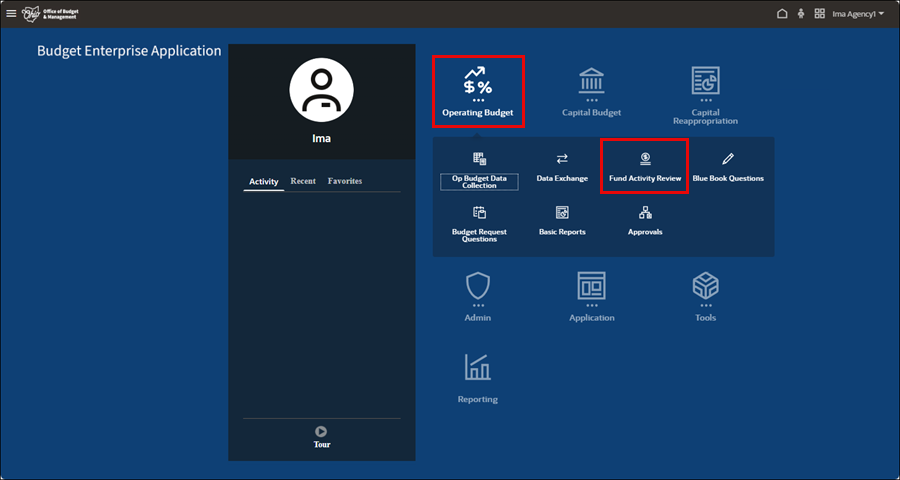
Task: Switch to the Favorites tab
Action: [345, 181]
